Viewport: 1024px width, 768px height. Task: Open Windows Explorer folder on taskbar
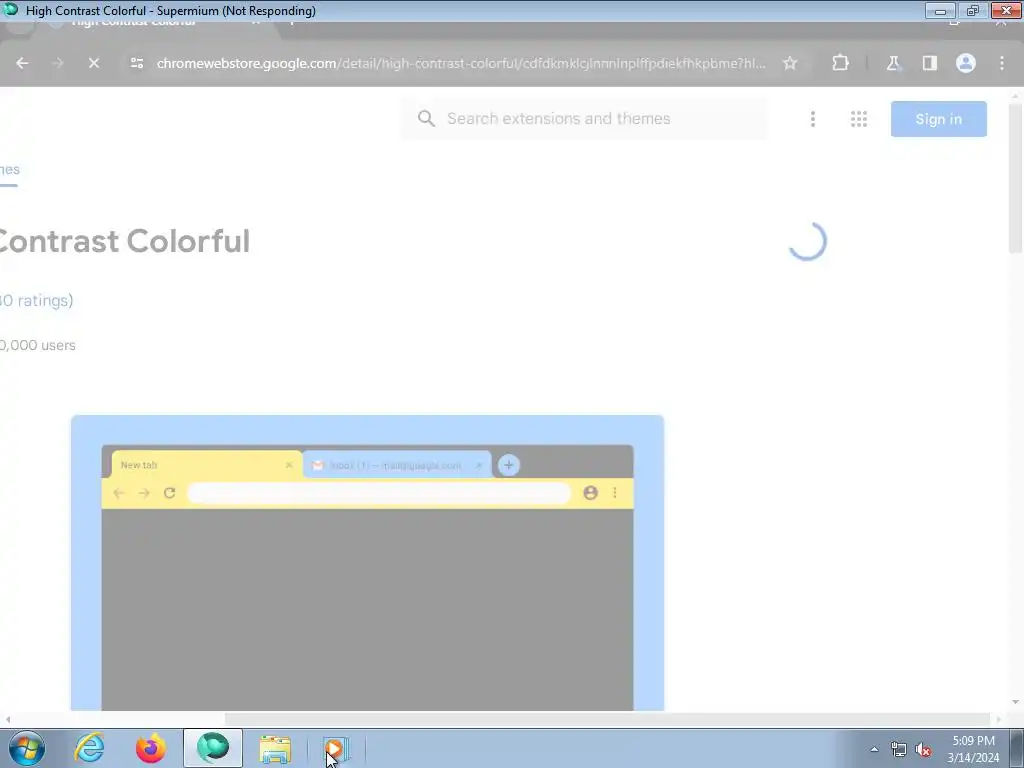click(275, 749)
